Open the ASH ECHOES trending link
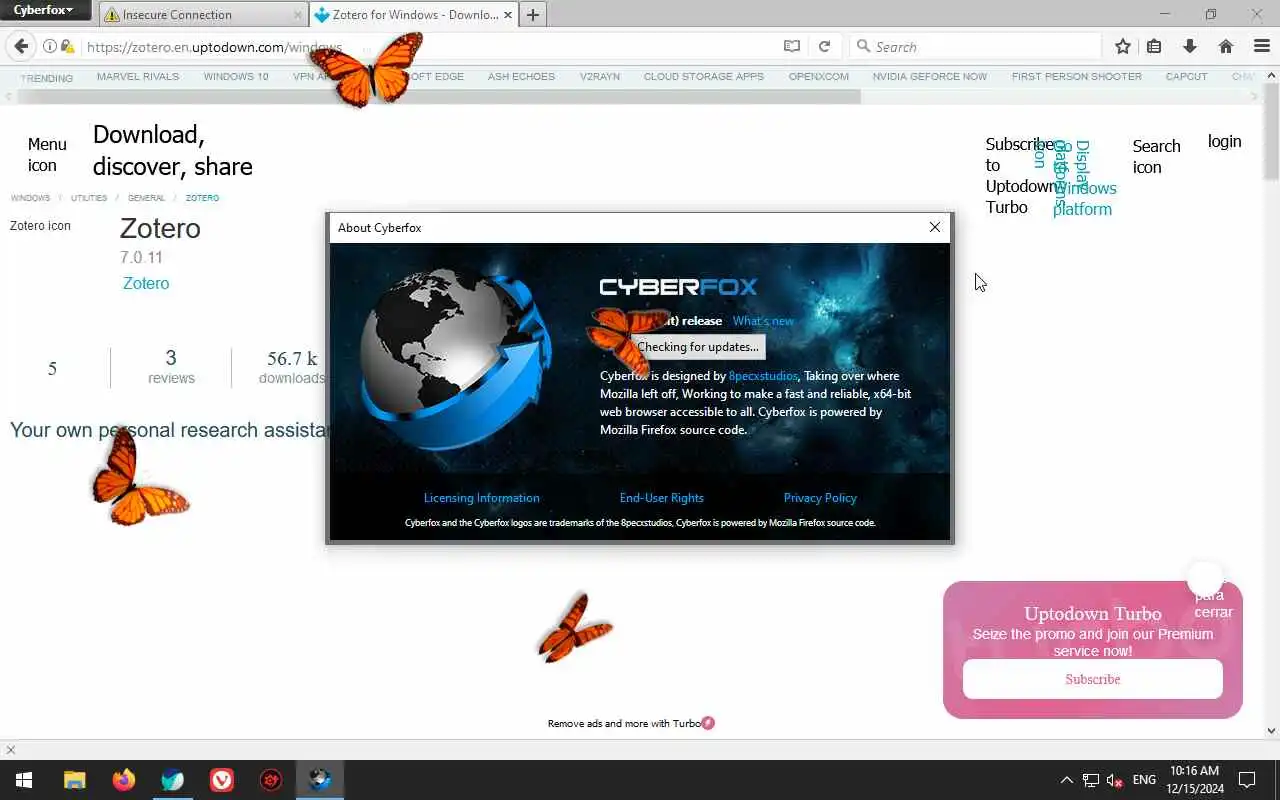 point(521,76)
